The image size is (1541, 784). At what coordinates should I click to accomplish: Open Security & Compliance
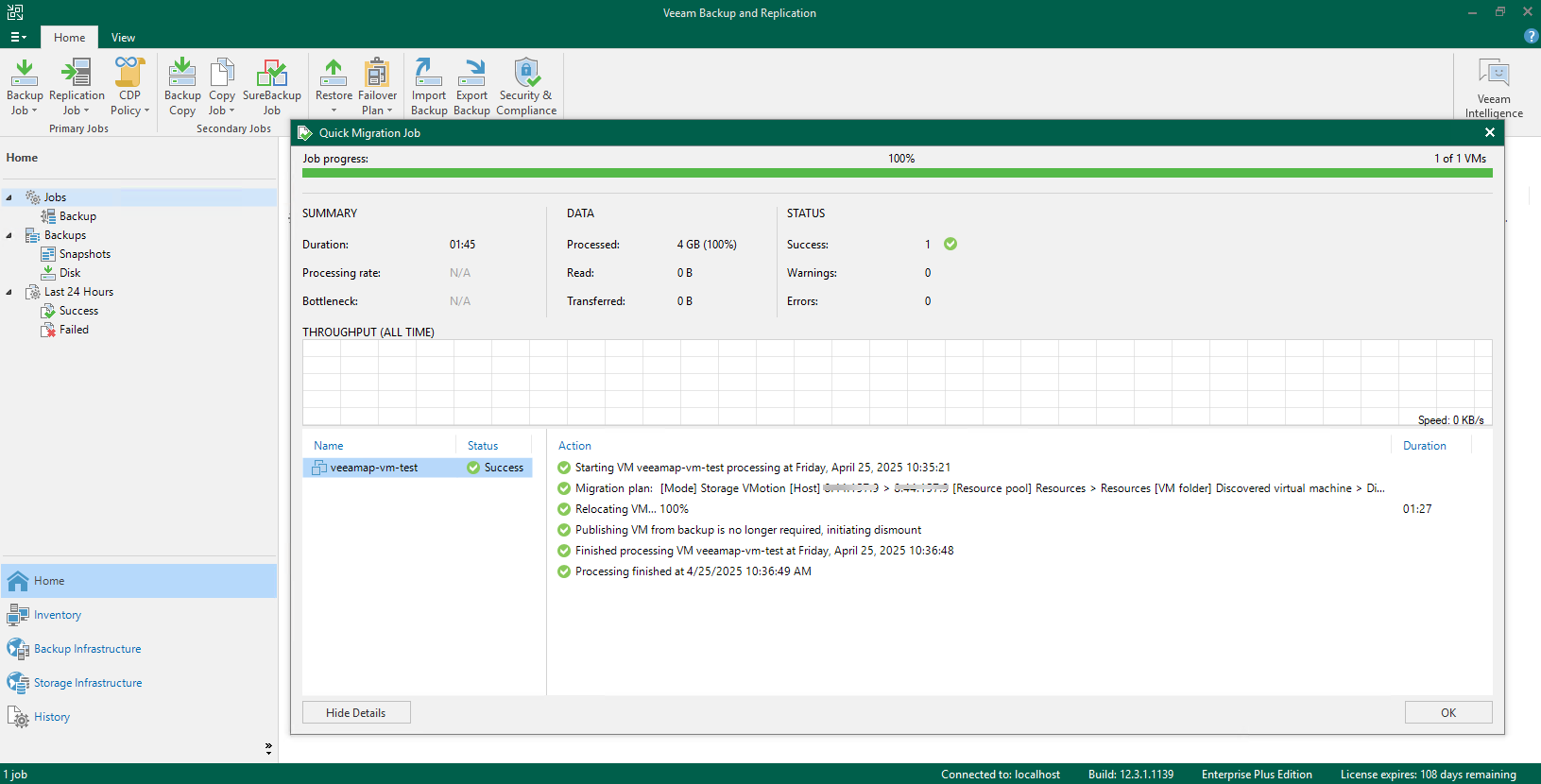(526, 86)
